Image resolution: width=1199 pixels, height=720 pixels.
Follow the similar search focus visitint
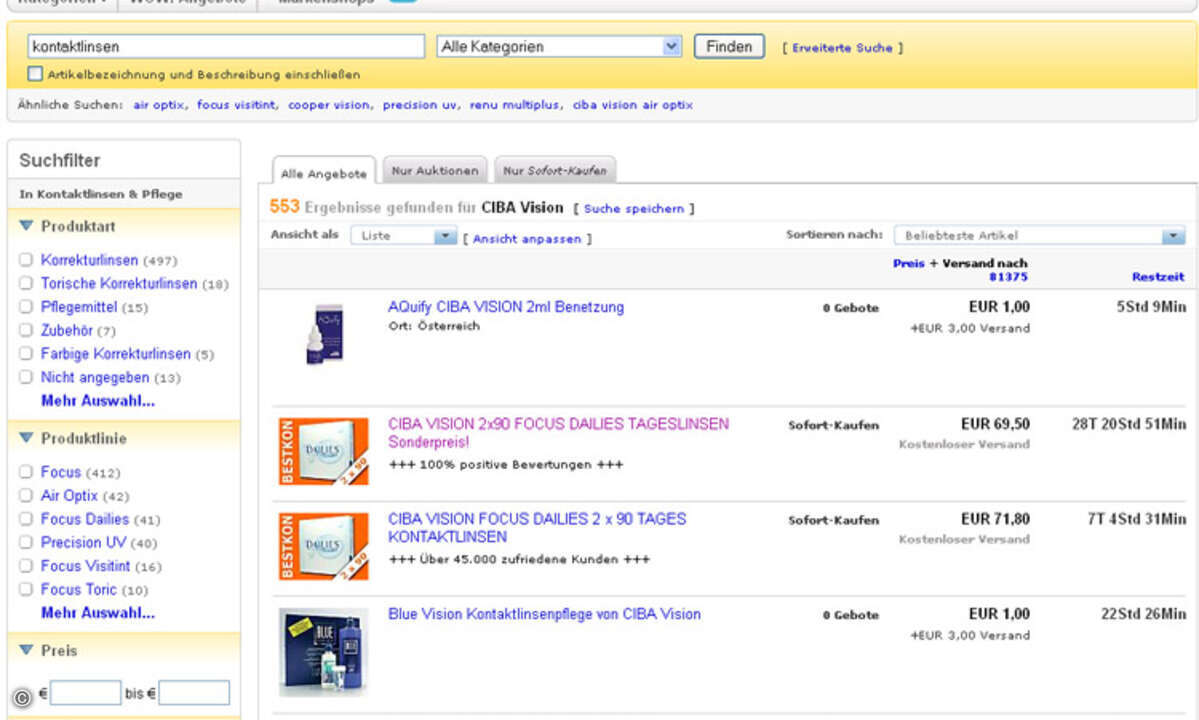236,105
